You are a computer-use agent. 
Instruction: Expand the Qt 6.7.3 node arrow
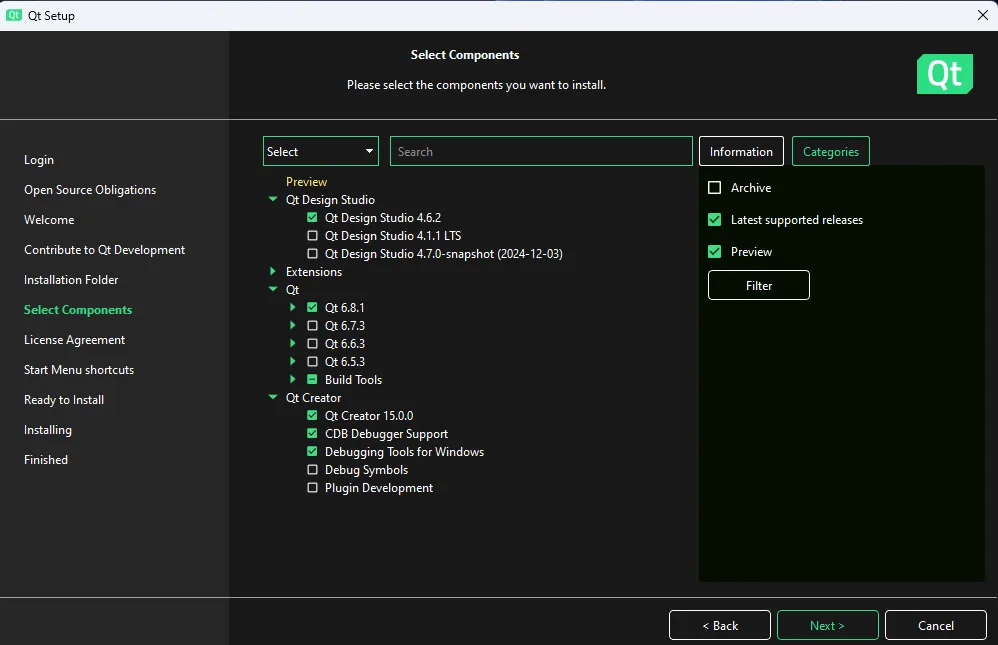(293, 325)
